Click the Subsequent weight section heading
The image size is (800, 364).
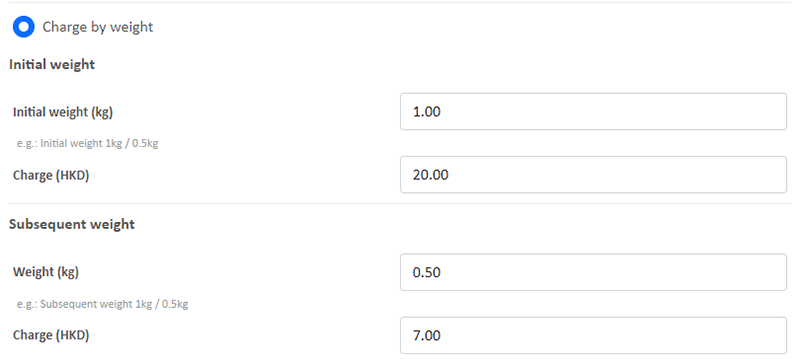point(72,224)
